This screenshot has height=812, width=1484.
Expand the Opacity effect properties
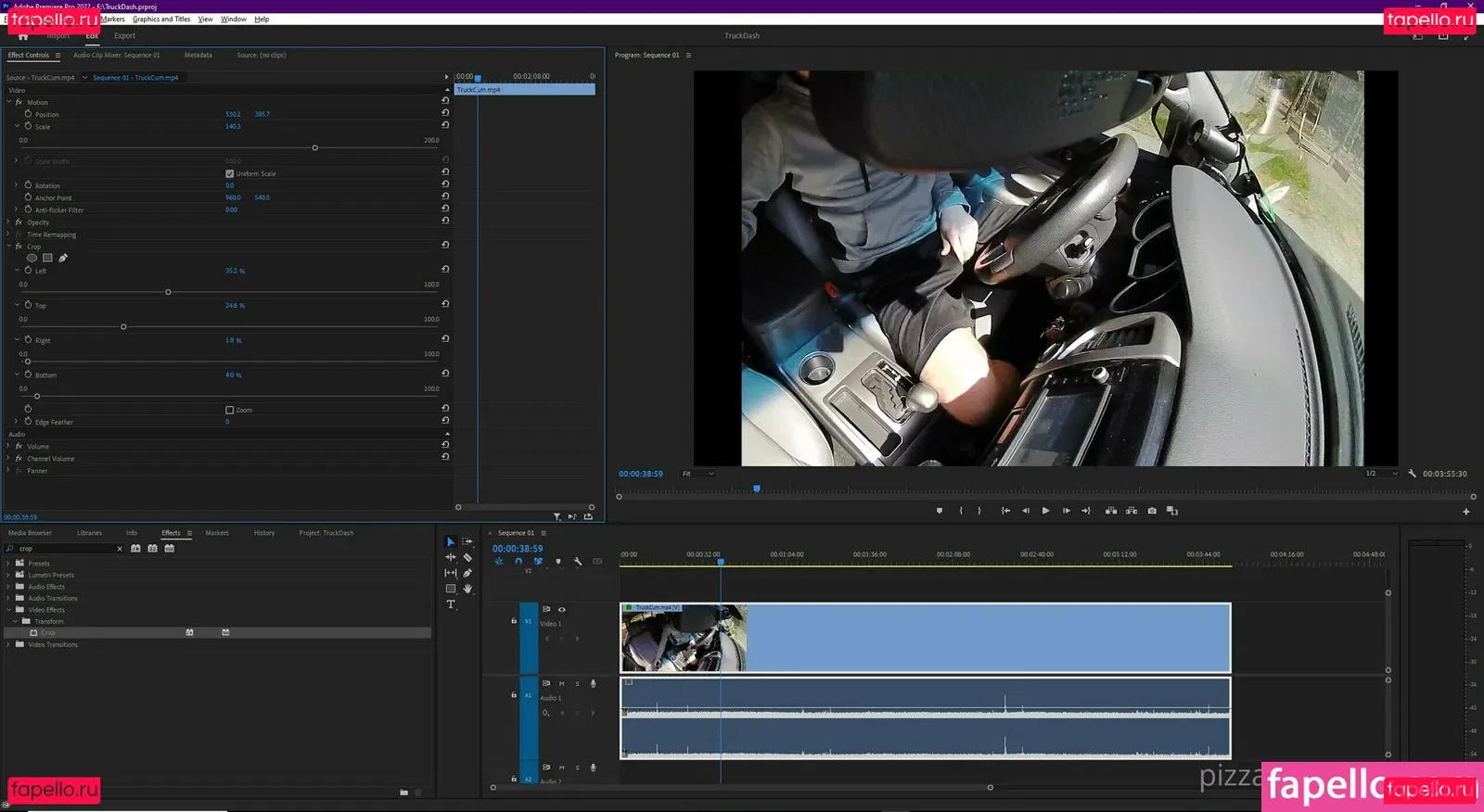tap(8, 222)
